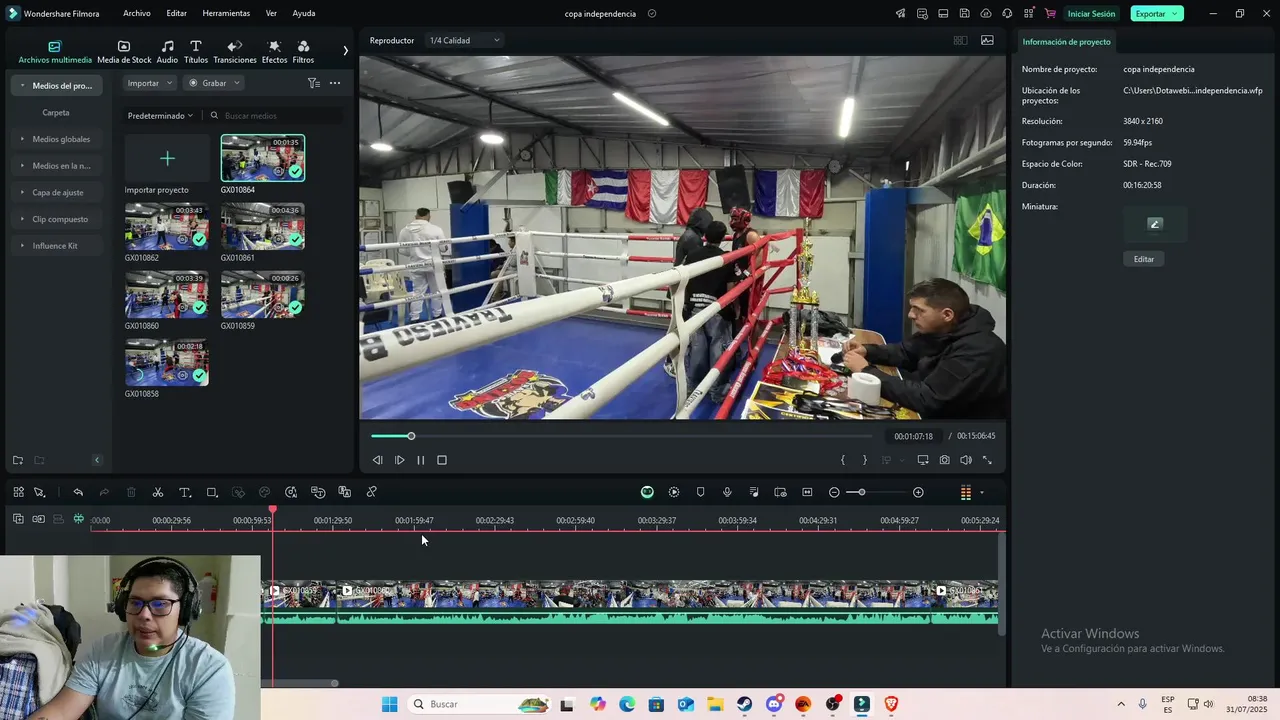Set mark out point with right brace icon
The image size is (1280, 720).
[x=865, y=460]
